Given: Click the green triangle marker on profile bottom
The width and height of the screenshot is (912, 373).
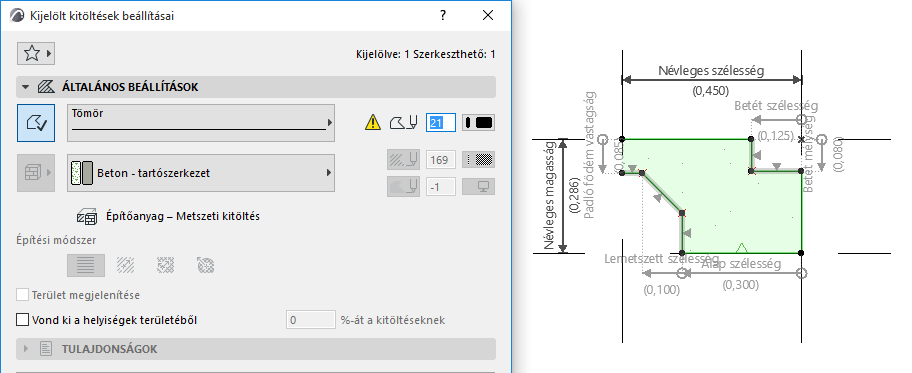Looking at the screenshot, I should pyautogui.click(x=741, y=248).
